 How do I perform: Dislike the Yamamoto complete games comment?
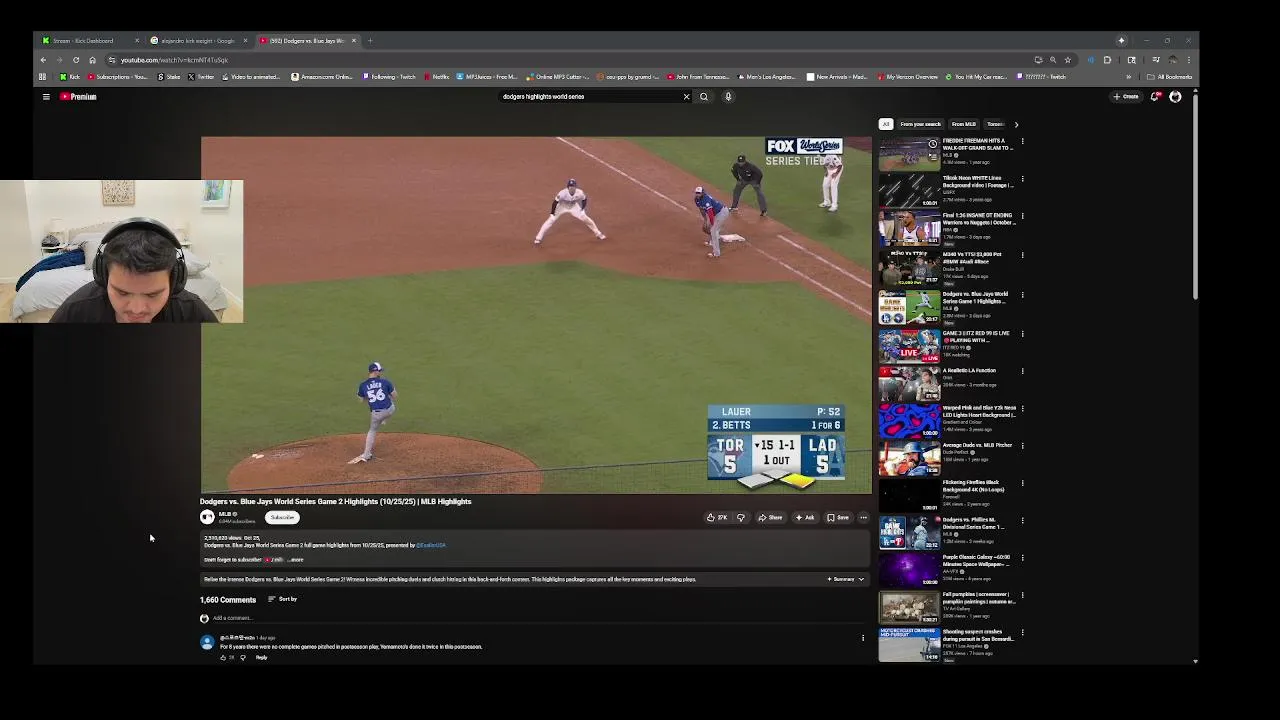click(242, 657)
